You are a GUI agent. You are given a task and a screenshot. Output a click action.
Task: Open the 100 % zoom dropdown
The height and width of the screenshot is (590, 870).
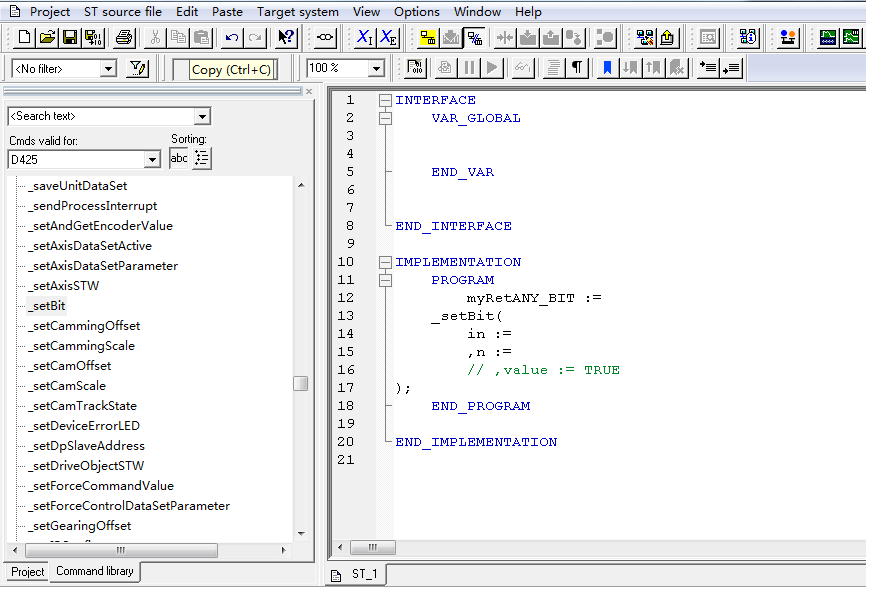point(376,69)
